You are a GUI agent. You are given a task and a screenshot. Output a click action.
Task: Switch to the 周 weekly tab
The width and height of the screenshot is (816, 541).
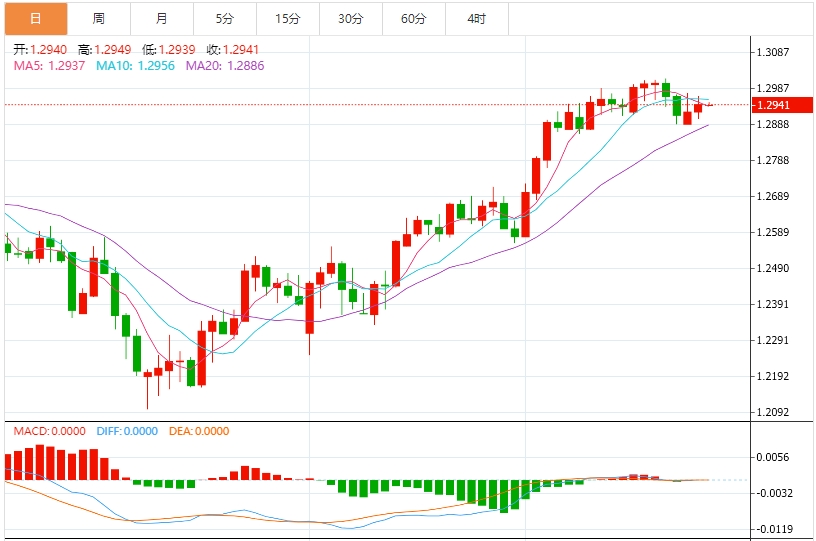98,19
